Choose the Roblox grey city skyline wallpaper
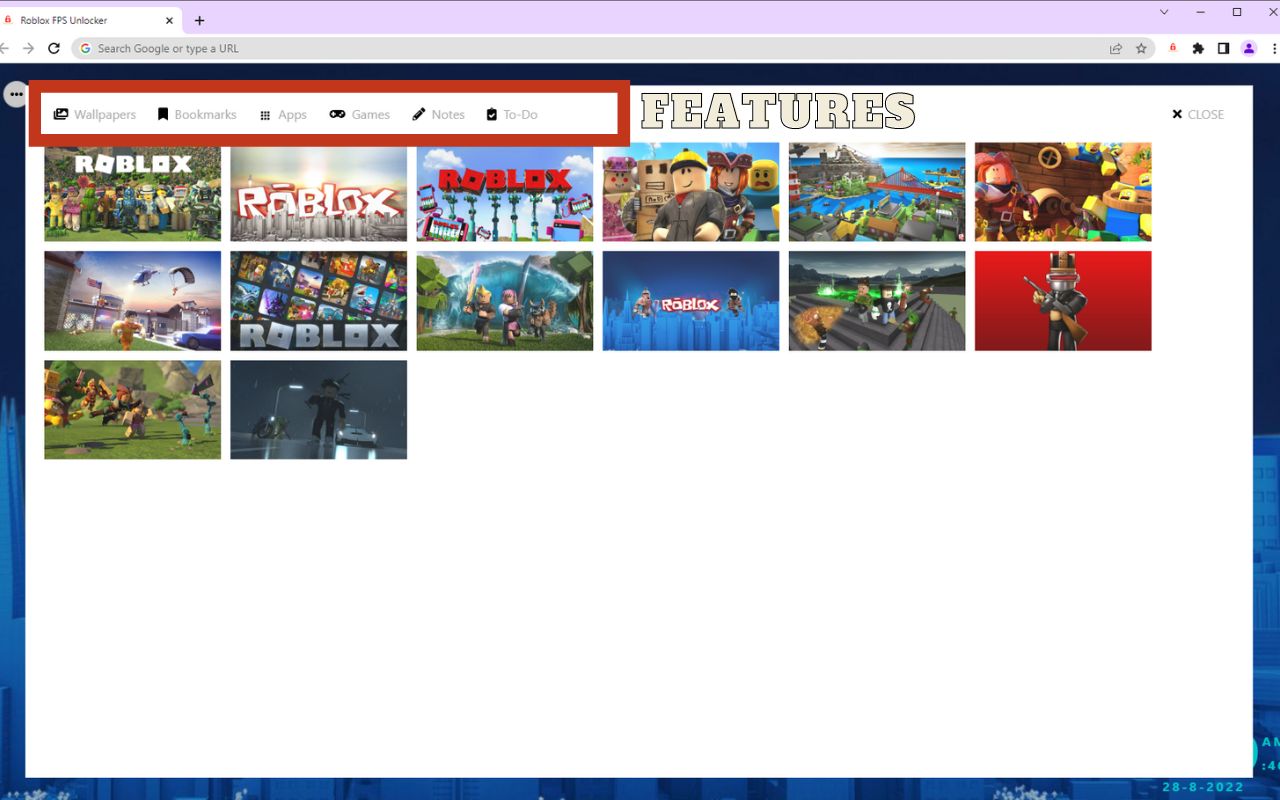Screen dimensions: 1280x800 [x=319, y=192]
